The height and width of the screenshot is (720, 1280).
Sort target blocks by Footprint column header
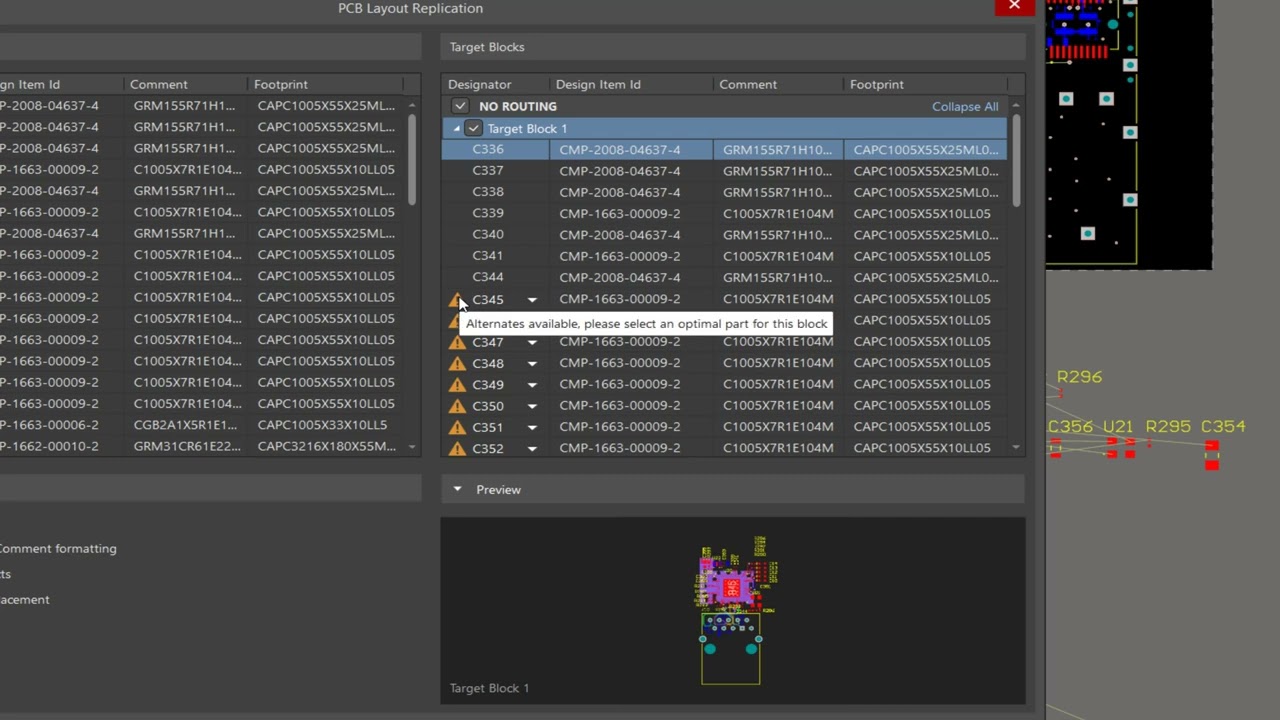coord(876,84)
